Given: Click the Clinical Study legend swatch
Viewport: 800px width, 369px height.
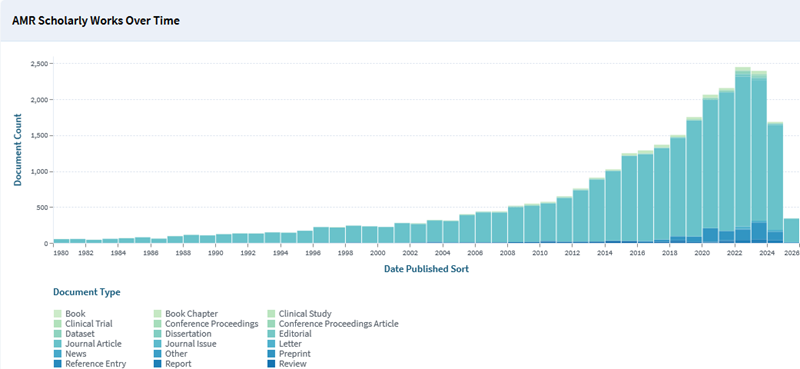Looking at the screenshot, I should pyautogui.click(x=271, y=314).
